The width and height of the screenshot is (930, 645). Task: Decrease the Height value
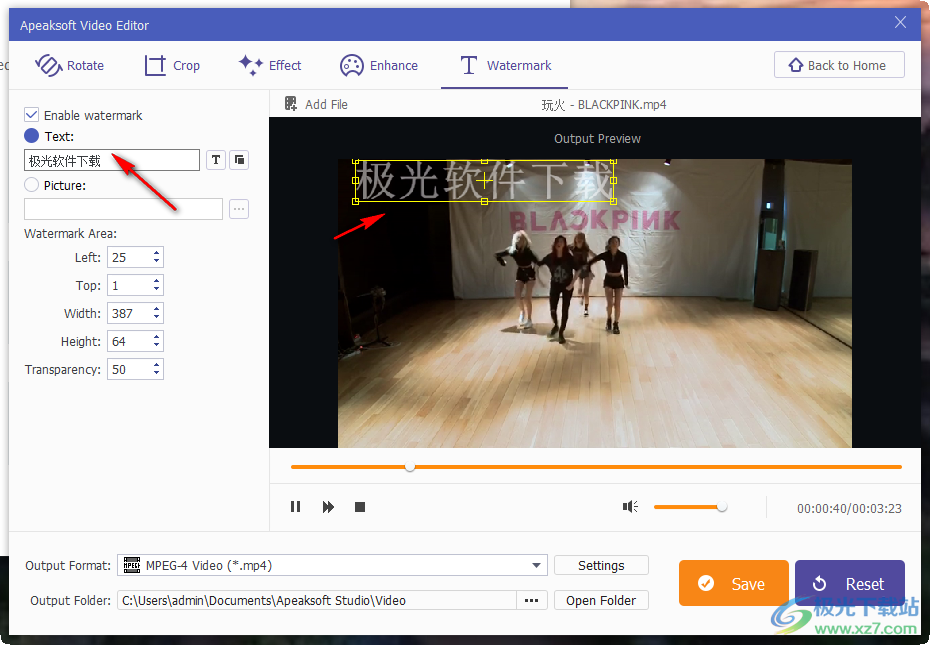[x=157, y=346]
